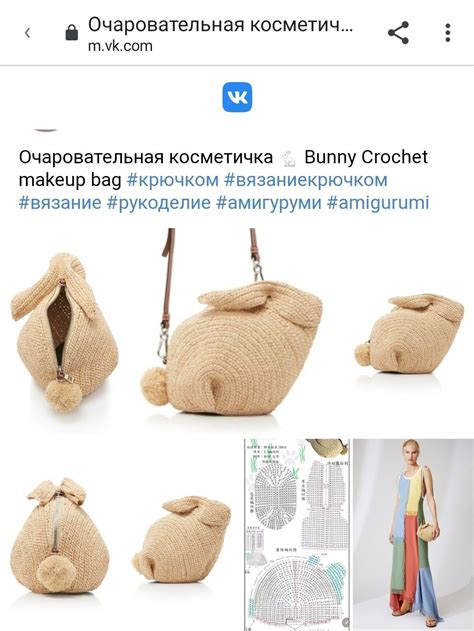The height and width of the screenshot is (631, 474).
Task: Open the #вязаниекрючком hashtag
Action: [306, 180]
